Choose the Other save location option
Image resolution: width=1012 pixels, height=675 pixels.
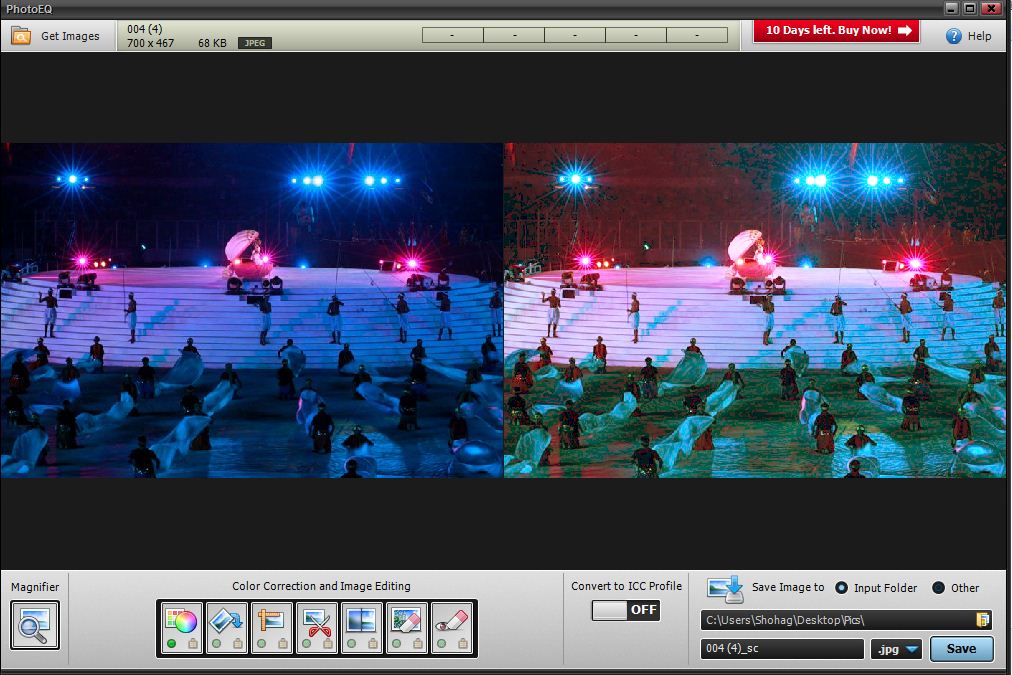pyautogui.click(x=939, y=588)
